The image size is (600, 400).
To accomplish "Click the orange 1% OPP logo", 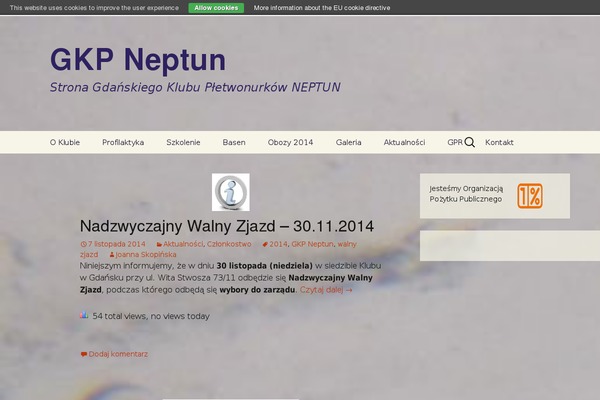I will [x=530, y=196].
